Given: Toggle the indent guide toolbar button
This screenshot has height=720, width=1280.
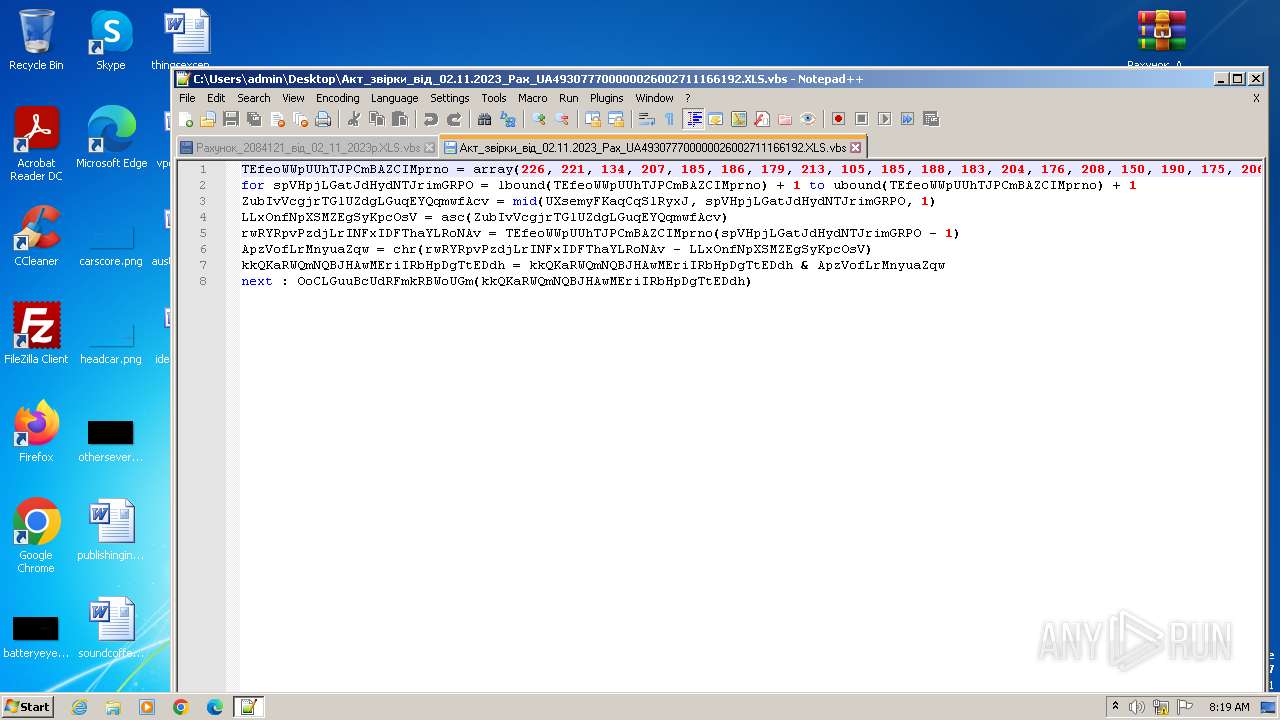Looking at the screenshot, I should coord(693,119).
